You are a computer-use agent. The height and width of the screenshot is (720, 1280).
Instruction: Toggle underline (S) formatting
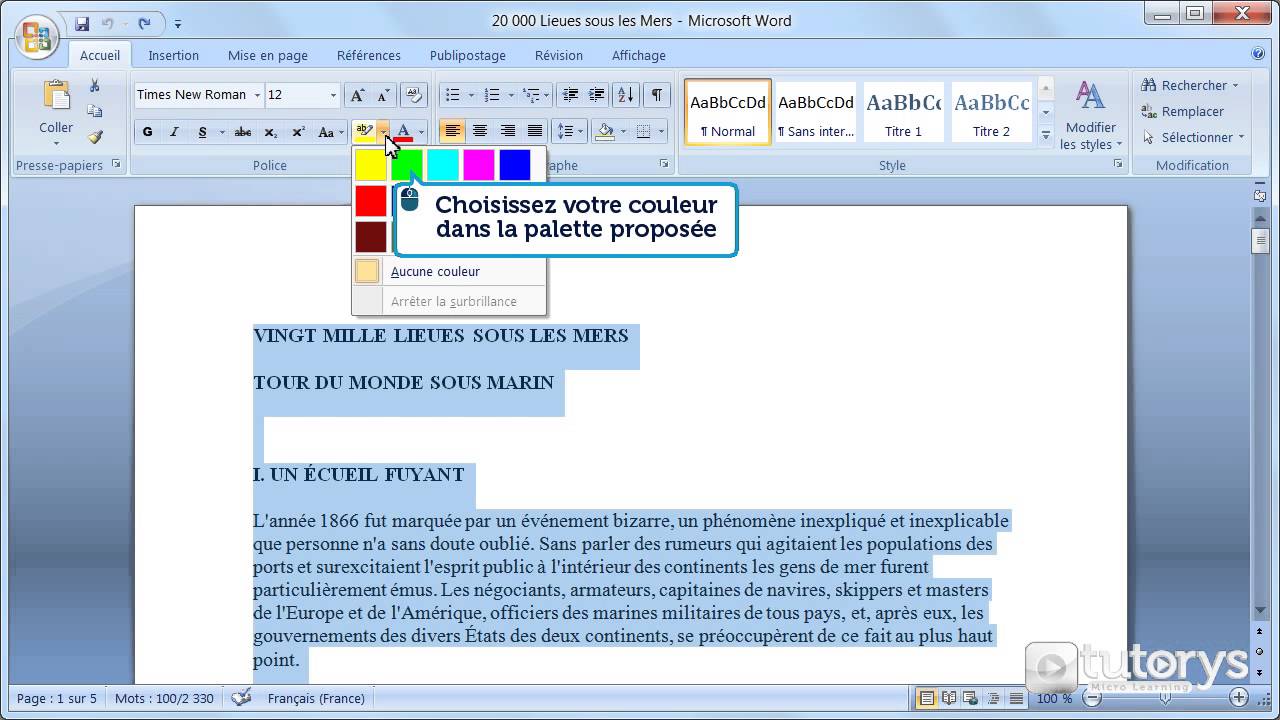[202, 132]
